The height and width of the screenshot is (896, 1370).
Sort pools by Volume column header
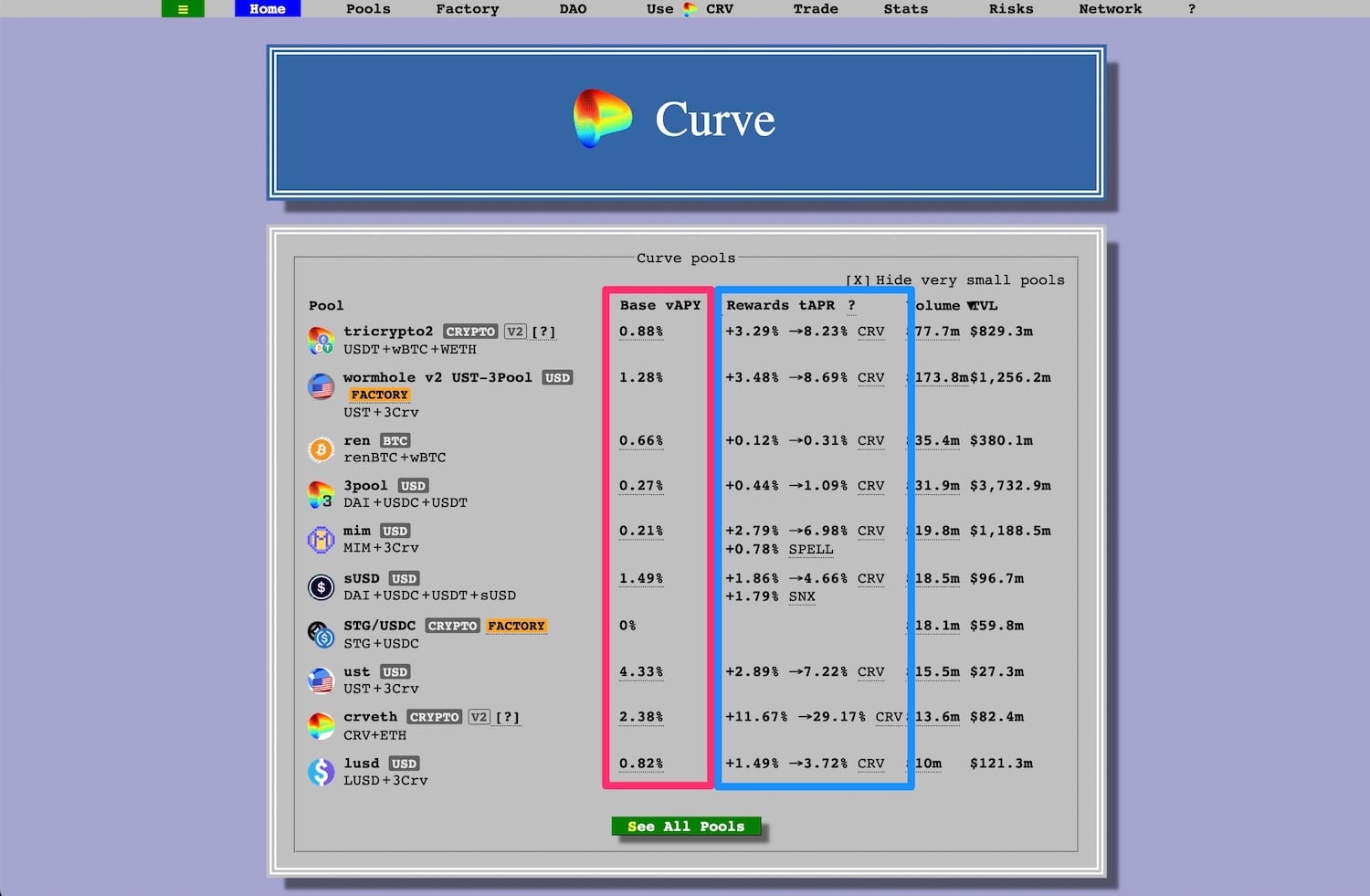(x=937, y=305)
